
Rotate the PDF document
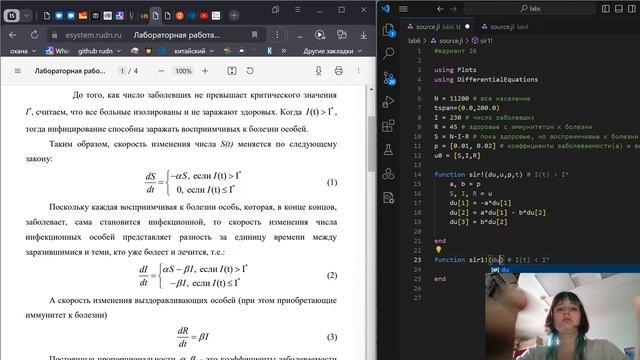[x=250, y=71]
